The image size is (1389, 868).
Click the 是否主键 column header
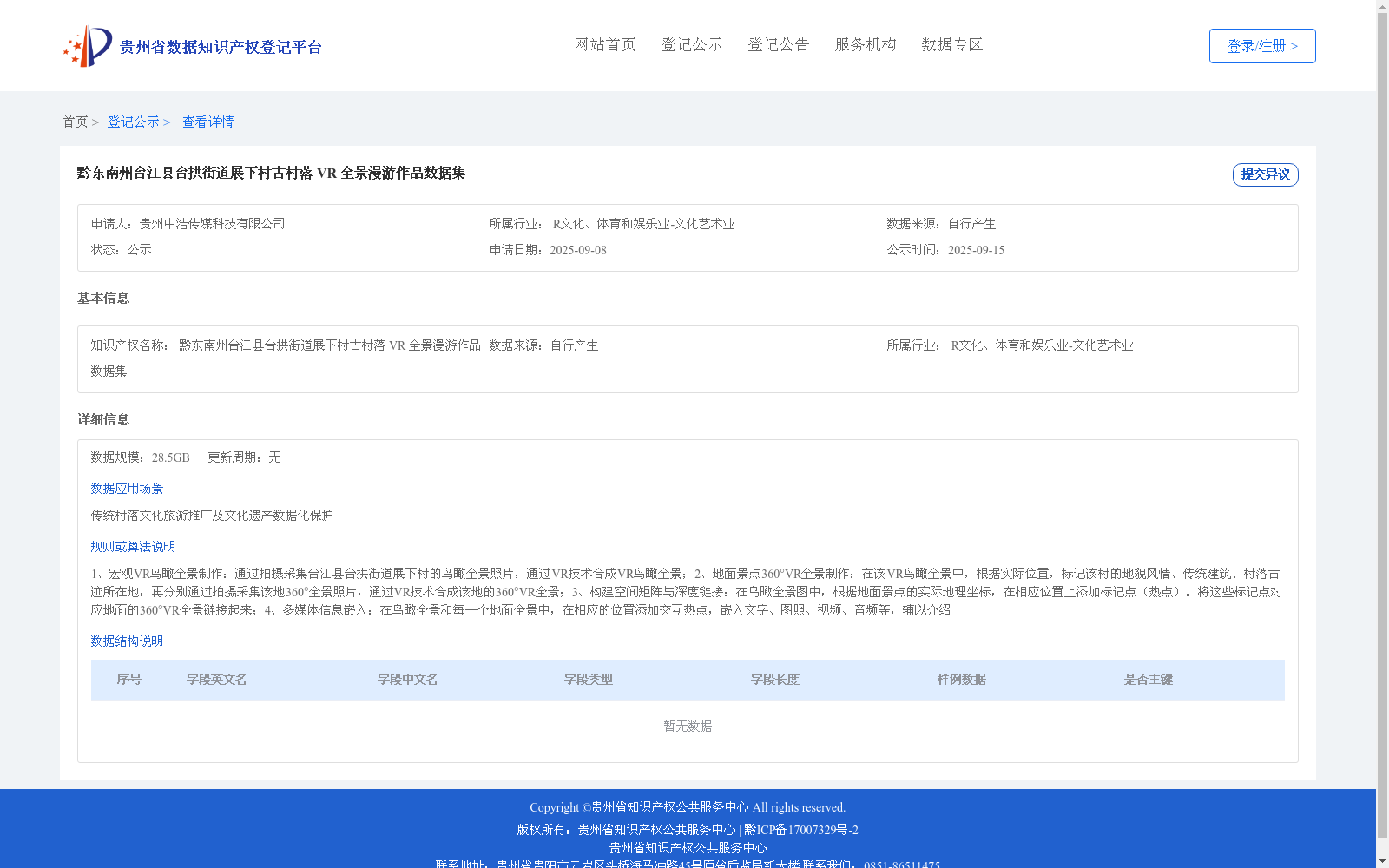click(x=1149, y=680)
